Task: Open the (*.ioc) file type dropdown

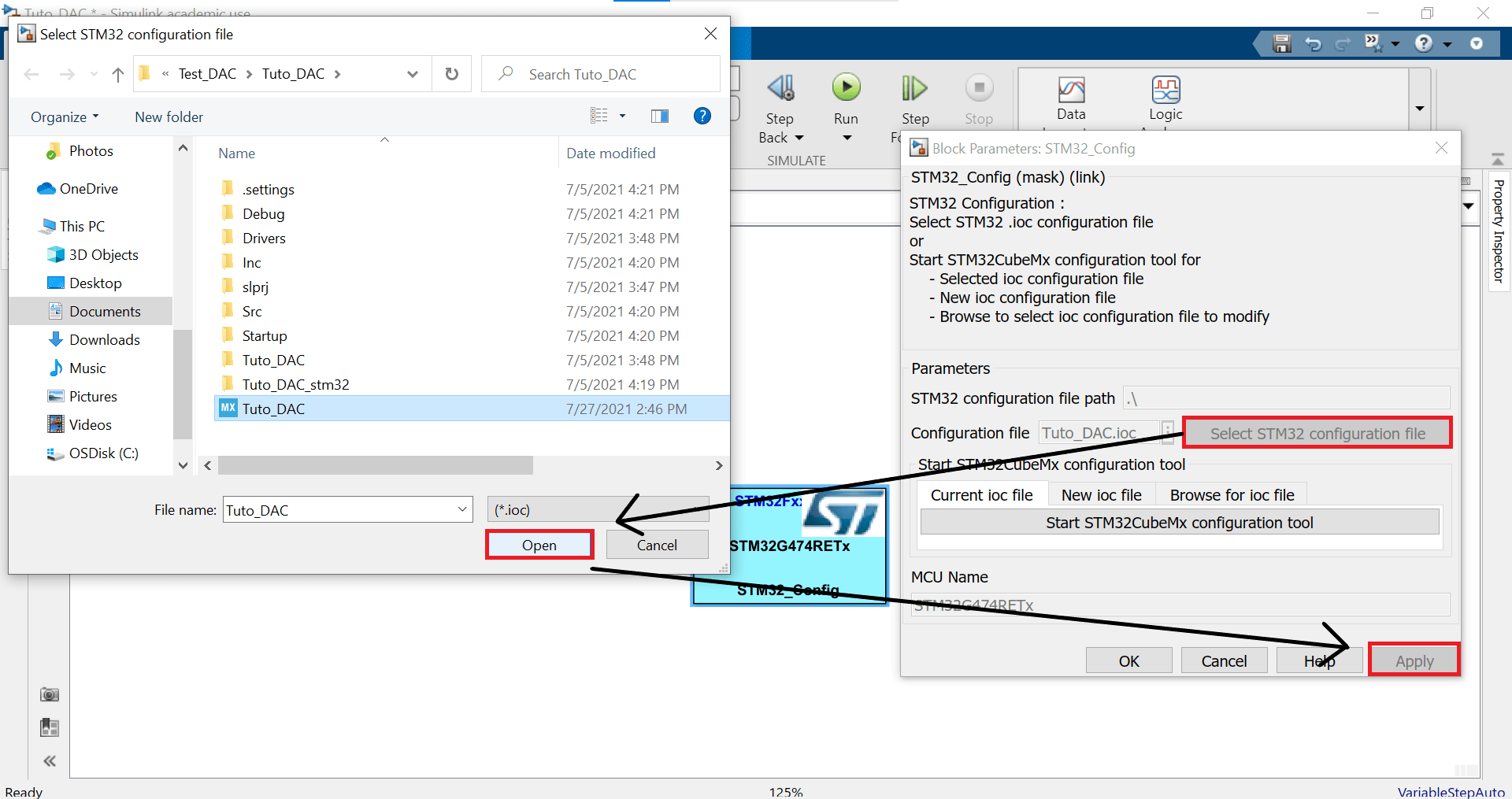Action: click(598, 509)
